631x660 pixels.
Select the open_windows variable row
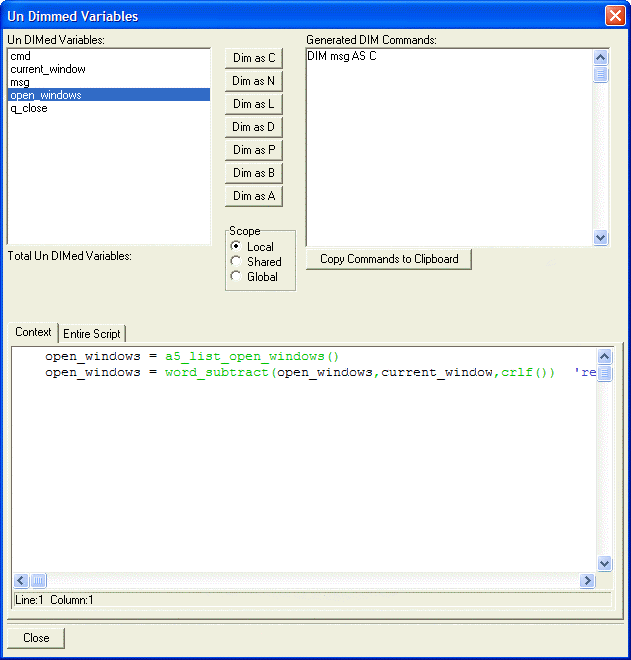click(109, 95)
